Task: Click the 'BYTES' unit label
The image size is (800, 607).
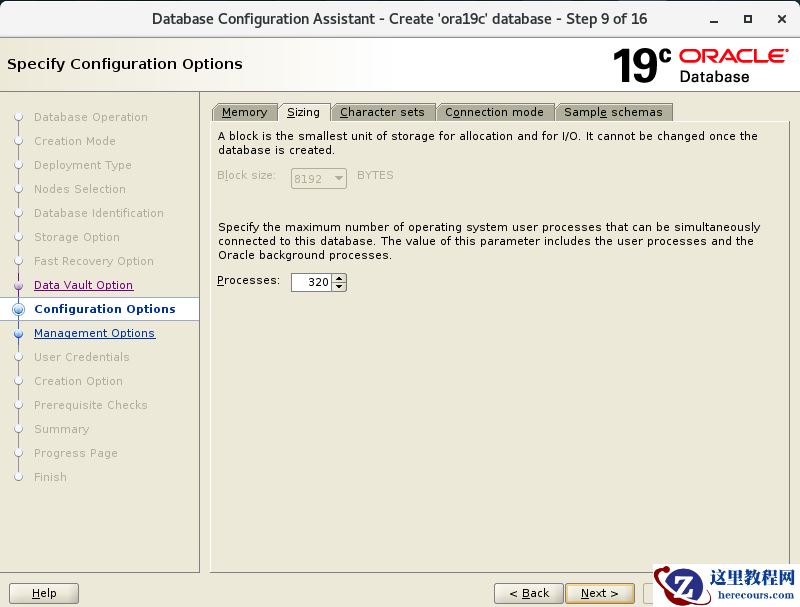Action: point(375,175)
